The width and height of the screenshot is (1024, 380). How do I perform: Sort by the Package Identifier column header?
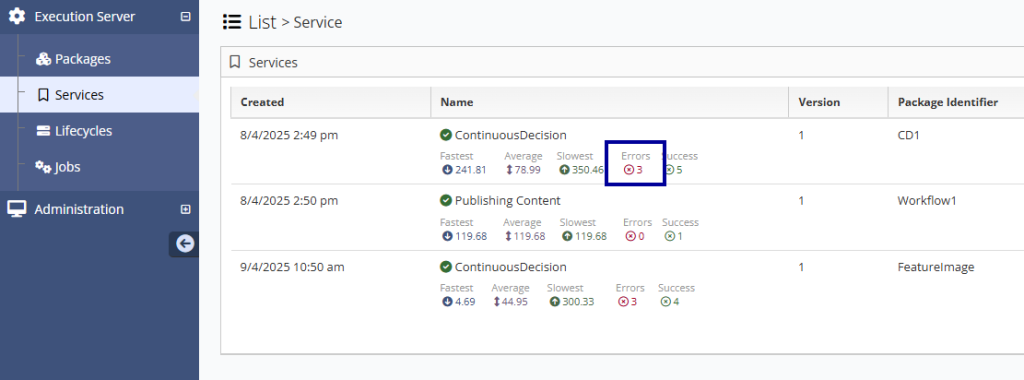click(x=948, y=102)
